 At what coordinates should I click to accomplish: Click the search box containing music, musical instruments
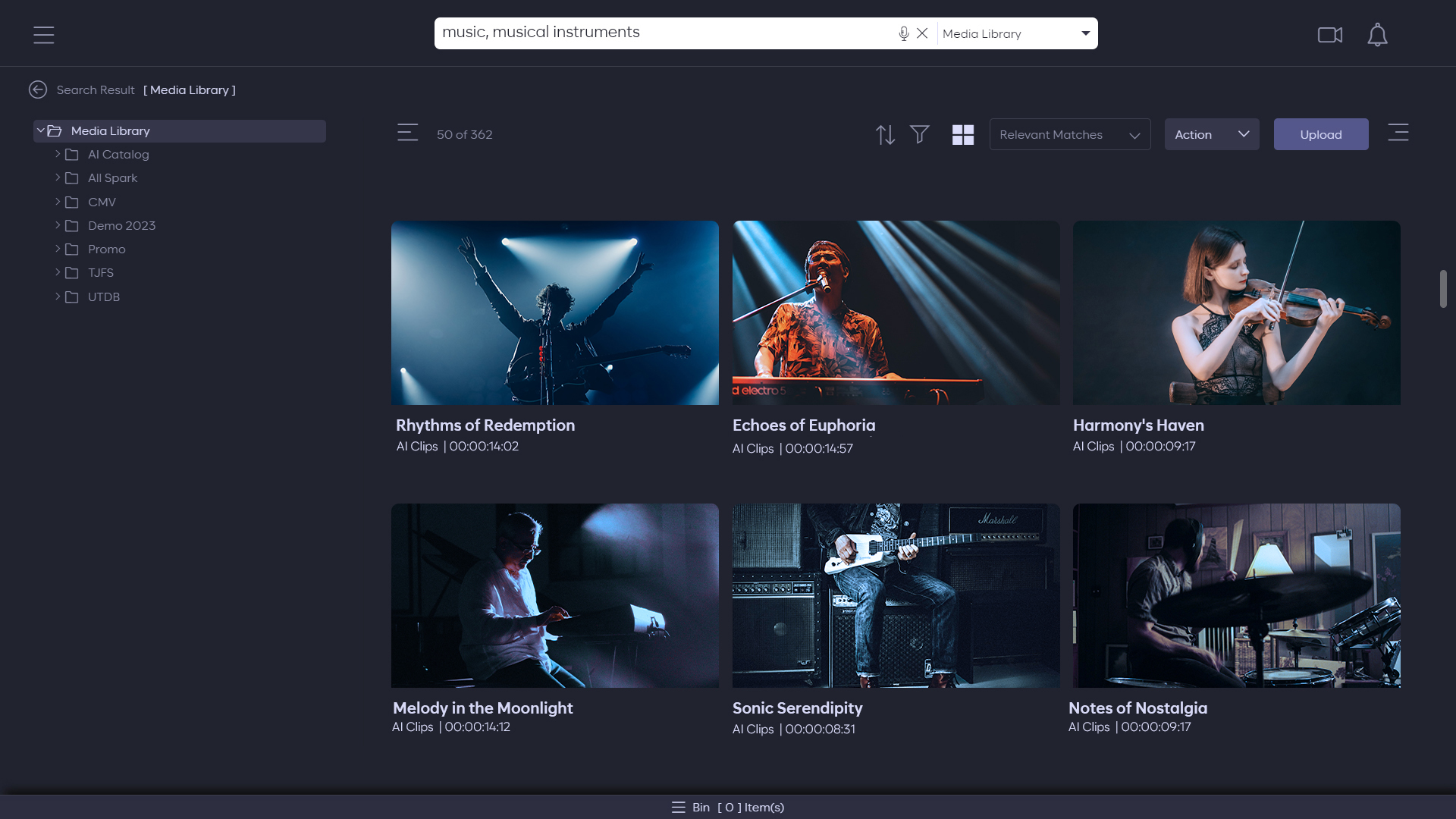tap(664, 33)
